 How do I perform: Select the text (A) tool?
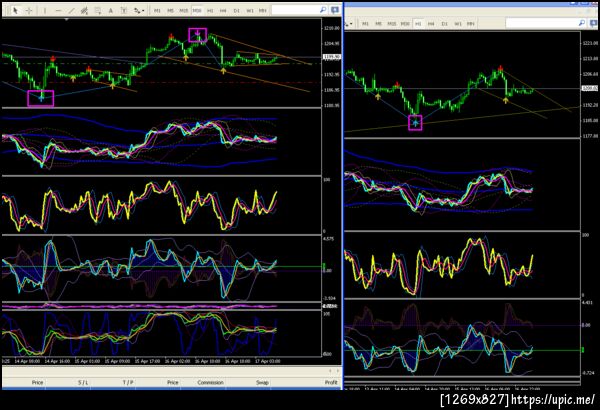(111, 11)
